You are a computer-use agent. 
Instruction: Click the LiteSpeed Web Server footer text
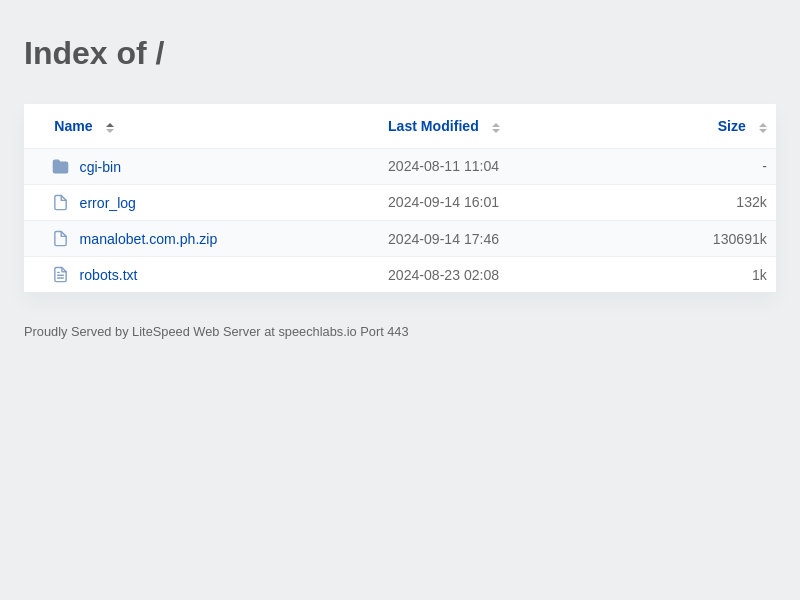[x=216, y=332]
